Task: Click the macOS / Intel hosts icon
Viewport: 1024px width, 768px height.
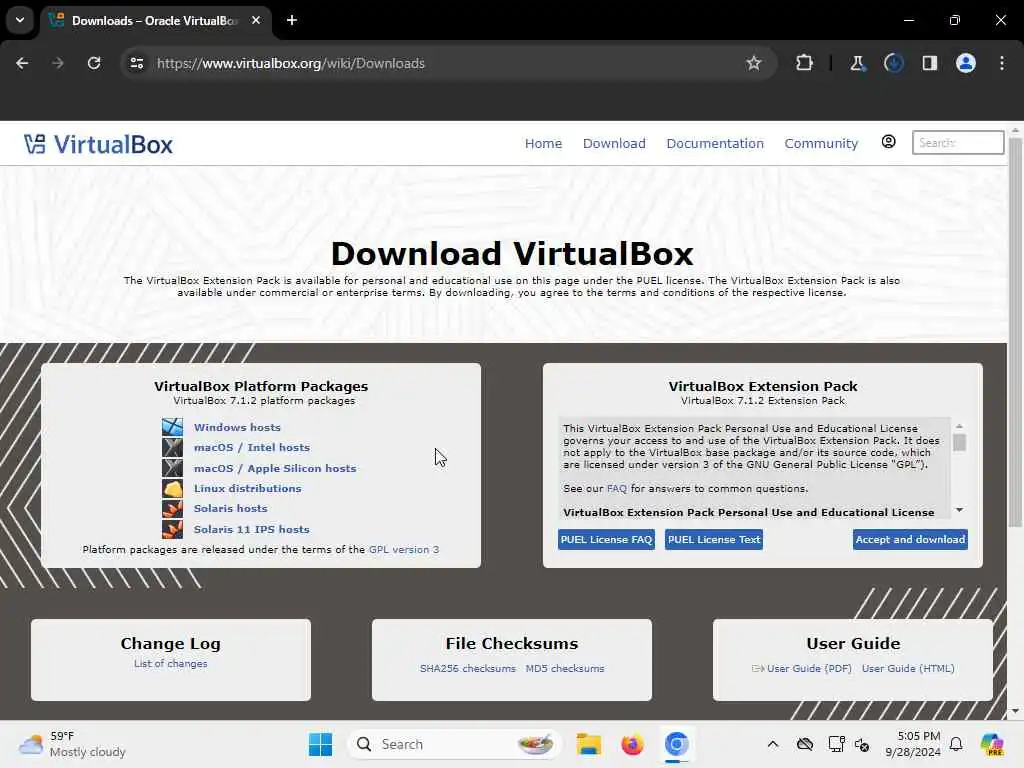Action: pyautogui.click(x=172, y=447)
